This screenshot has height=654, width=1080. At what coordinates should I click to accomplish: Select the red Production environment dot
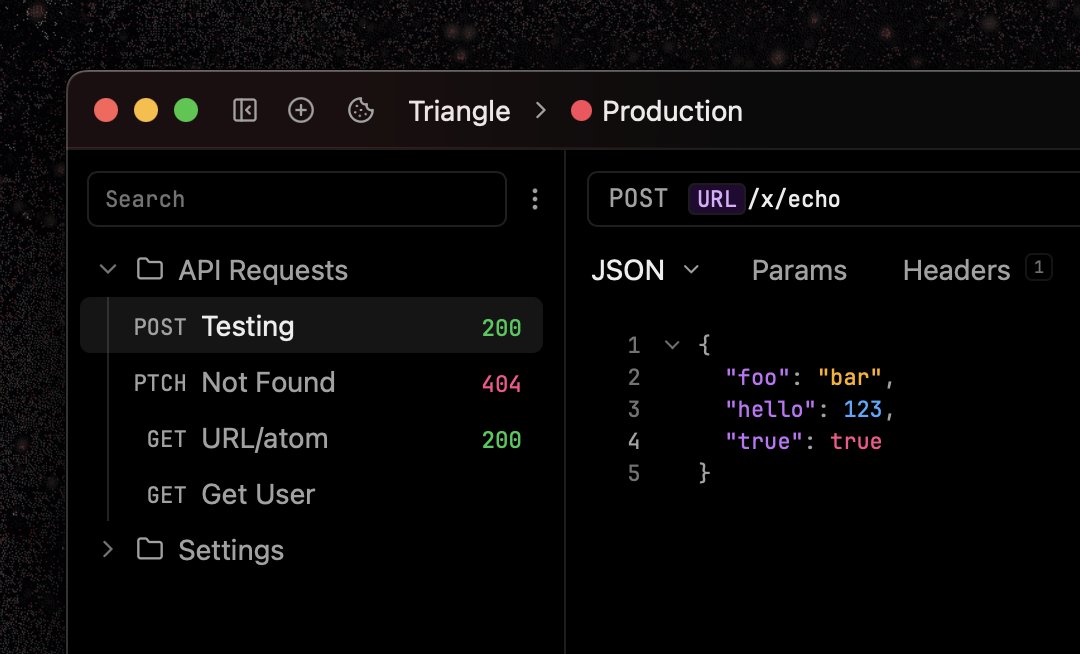[x=581, y=111]
